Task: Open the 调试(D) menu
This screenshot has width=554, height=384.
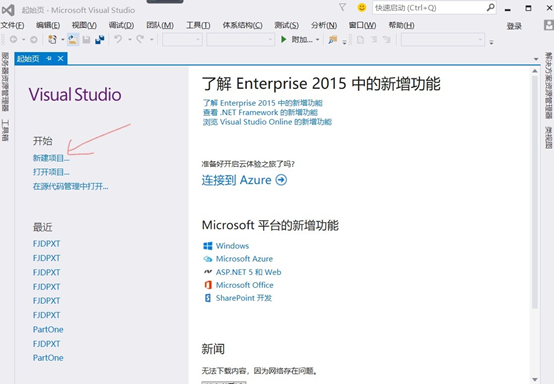Action: click(121, 25)
